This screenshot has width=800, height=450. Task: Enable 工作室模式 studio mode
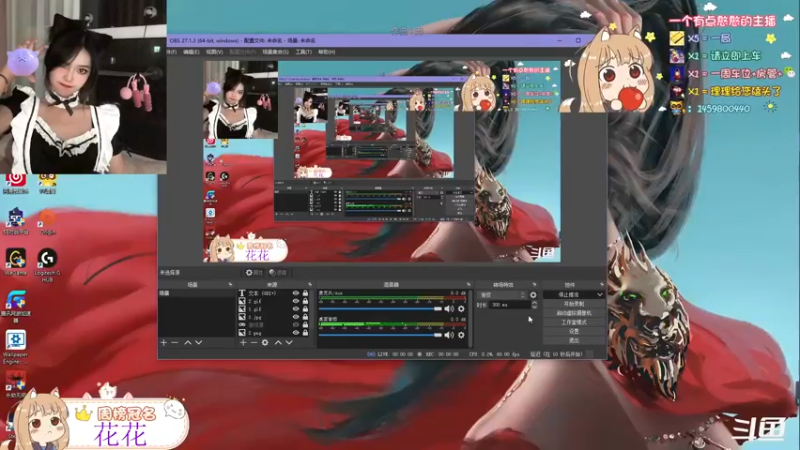[x=574, y=322]
